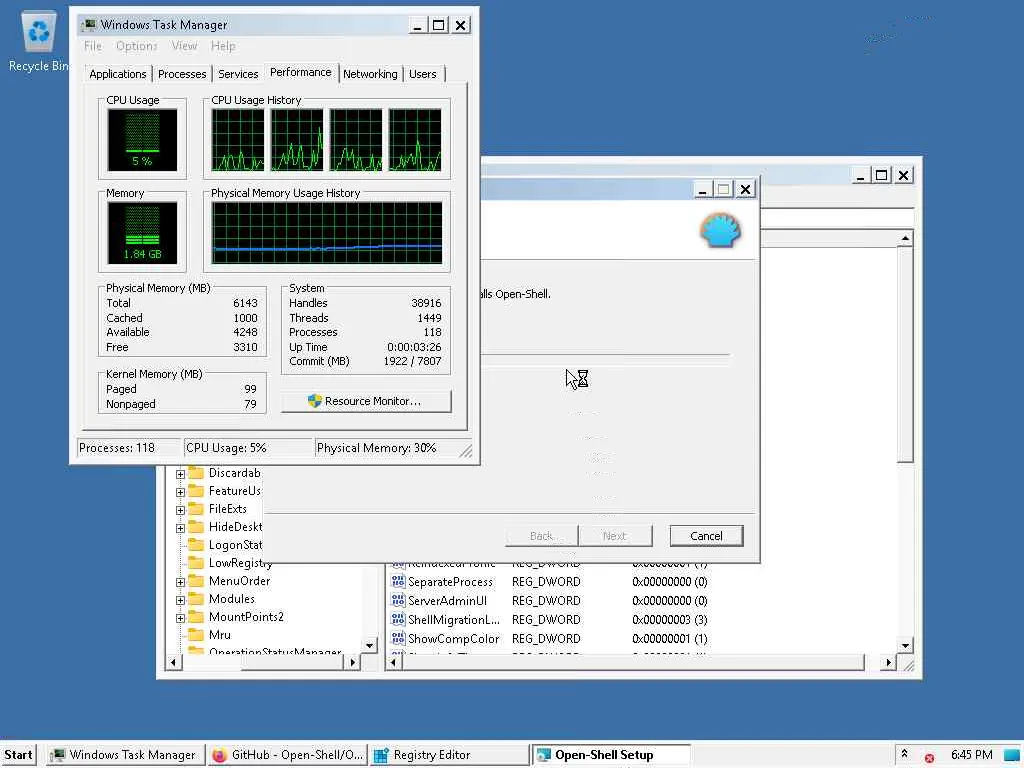The height and width of the screenshot is (768, 1024).
Task: Click the values pane scroll left arrow
Action: [393, 662]
